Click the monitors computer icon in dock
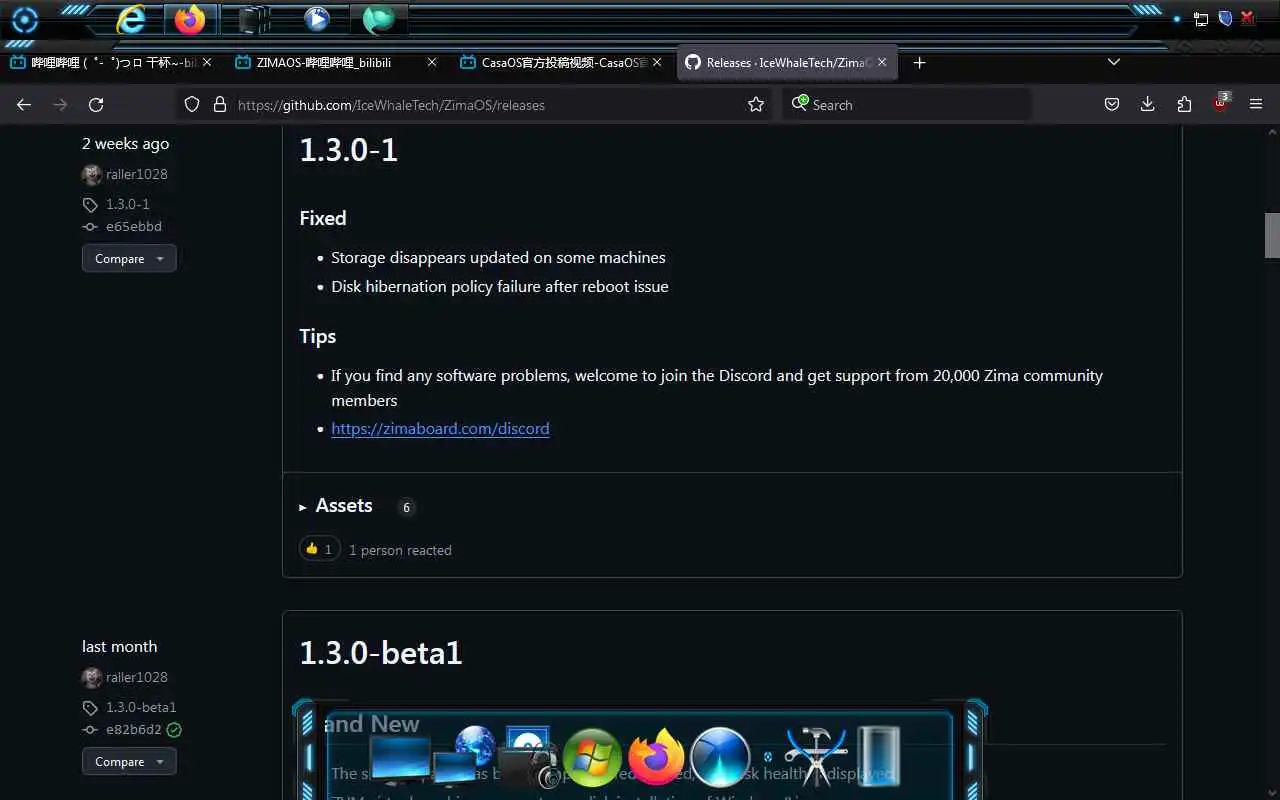 [x=402, y=762]
